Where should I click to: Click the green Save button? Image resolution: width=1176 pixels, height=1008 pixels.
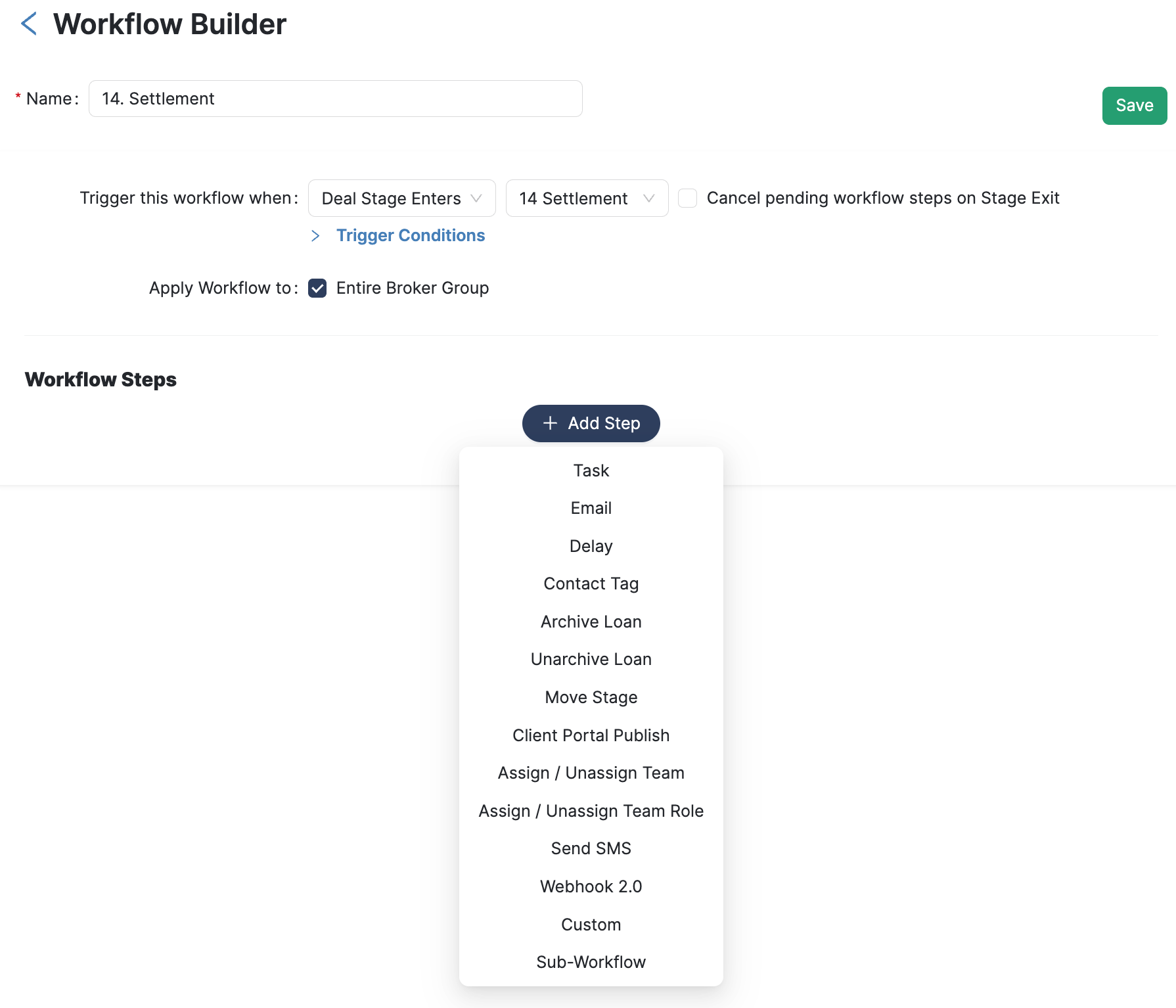[x=1134, y=106]
